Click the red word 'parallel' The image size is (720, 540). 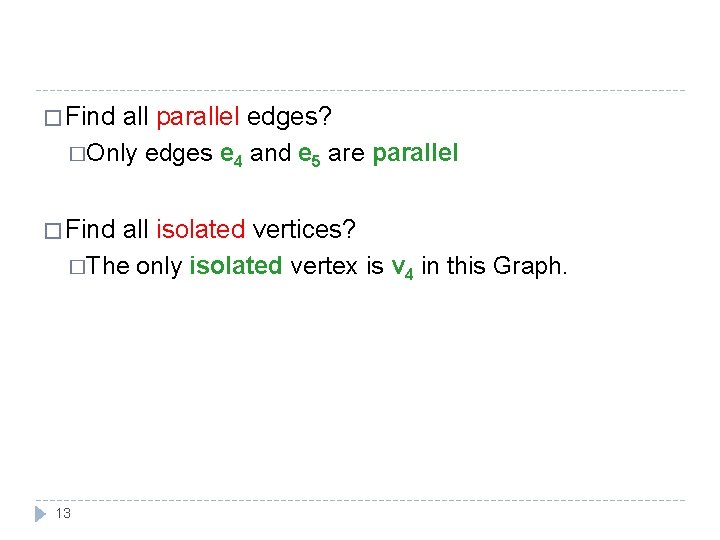(197, 117)
